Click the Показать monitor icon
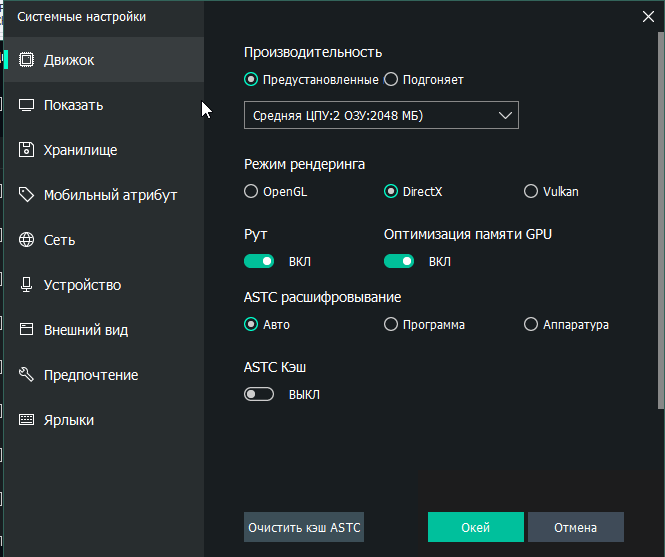Image resolution: width=665 pixels, height=557 pixels. click(27, 105)
